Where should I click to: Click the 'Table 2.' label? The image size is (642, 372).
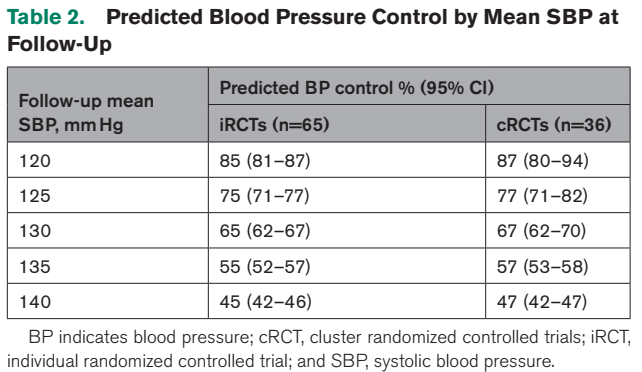click(x=46, y=17)
